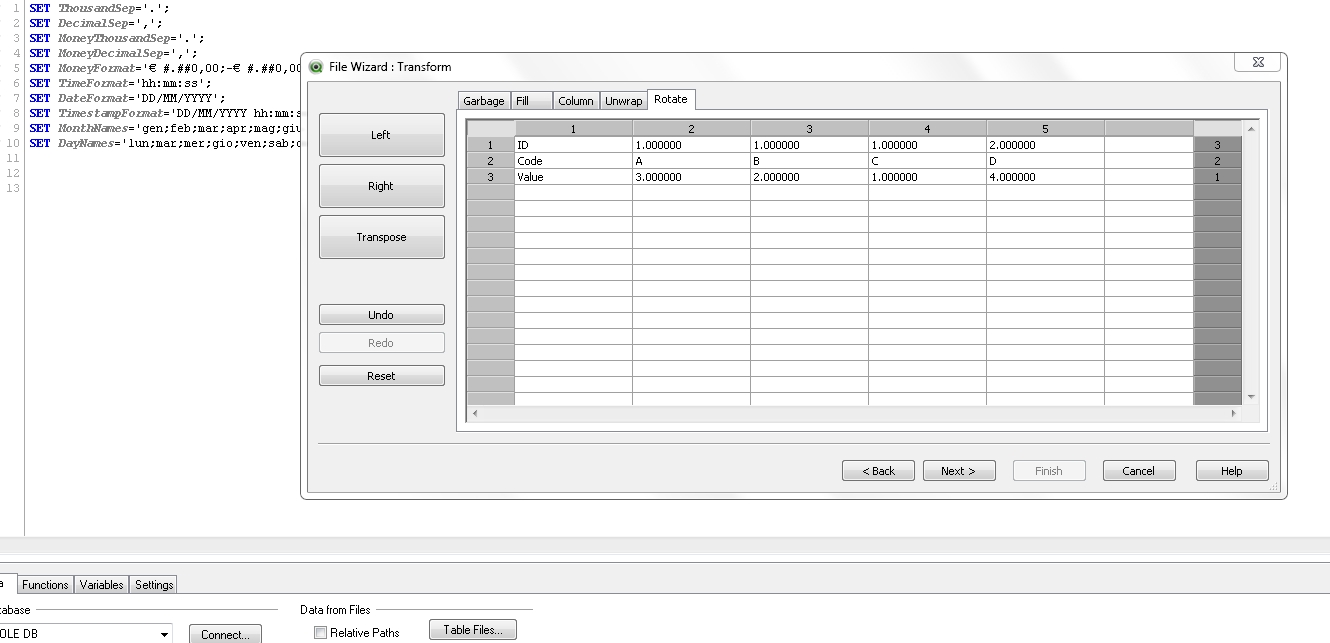Click the horizontal scrollbar left arrow
This screenshot has height=643, width=1330.
(475, 412)
